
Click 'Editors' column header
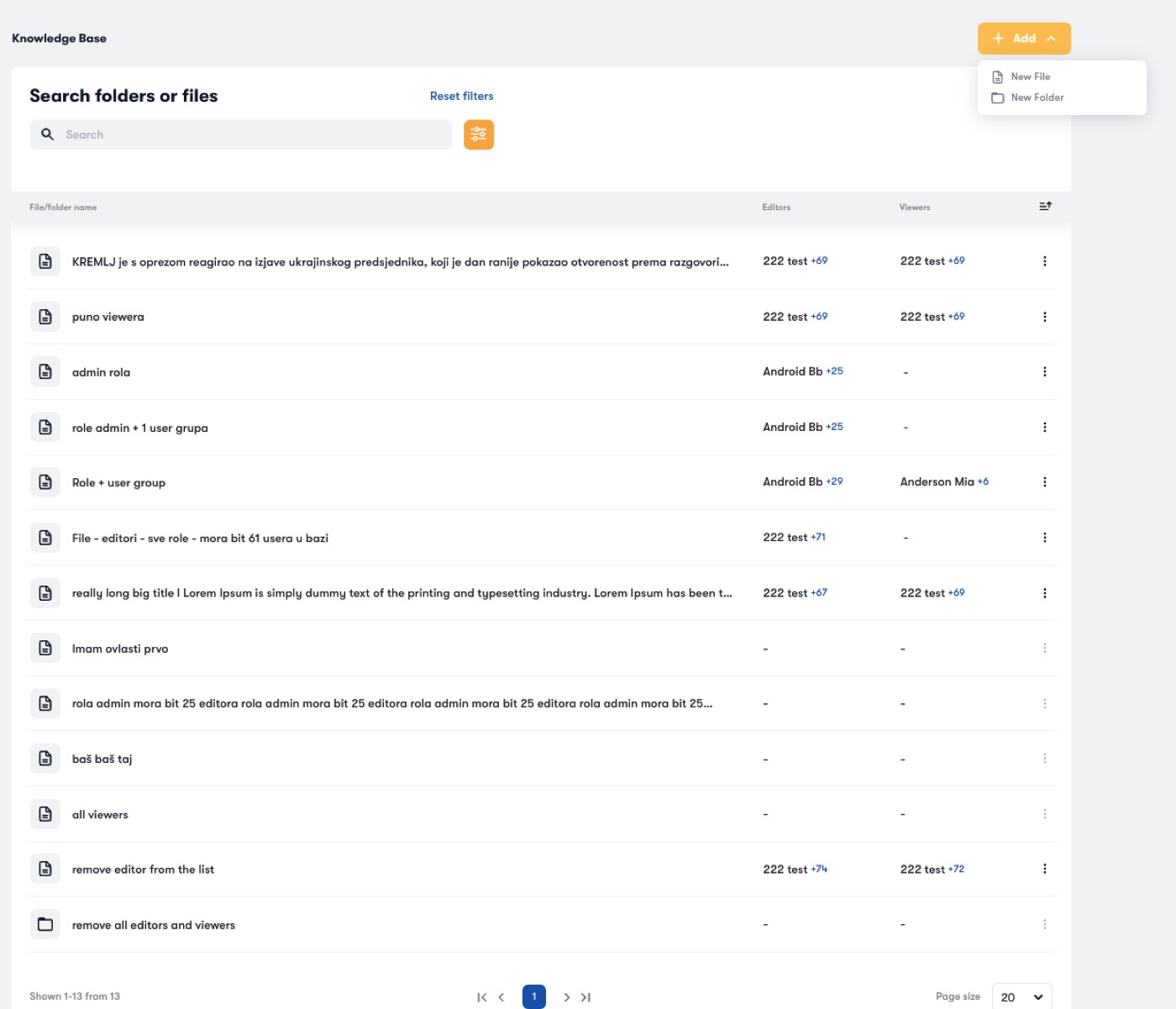776,208
